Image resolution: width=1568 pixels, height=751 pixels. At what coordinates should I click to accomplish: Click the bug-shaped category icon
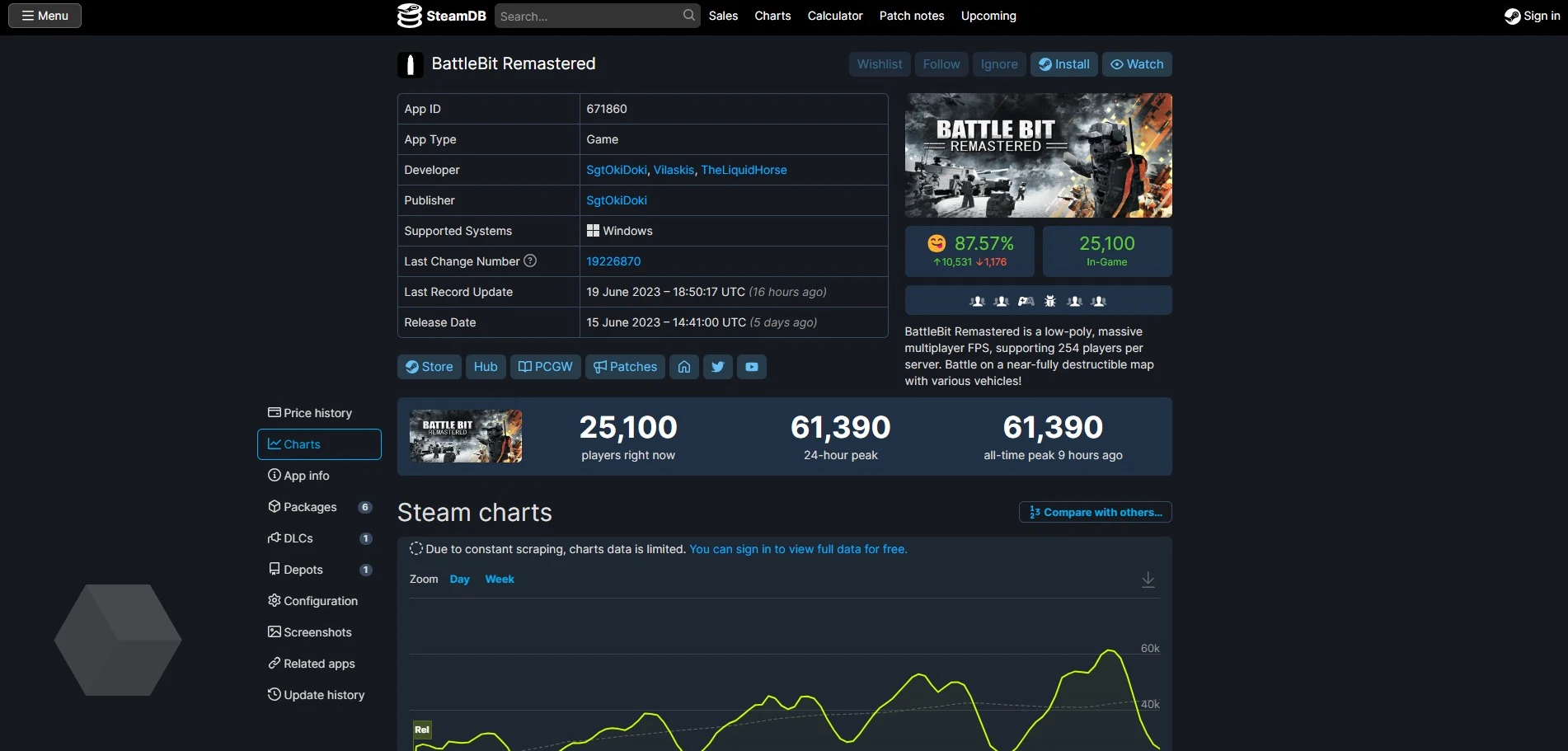tap(1050, 301)
